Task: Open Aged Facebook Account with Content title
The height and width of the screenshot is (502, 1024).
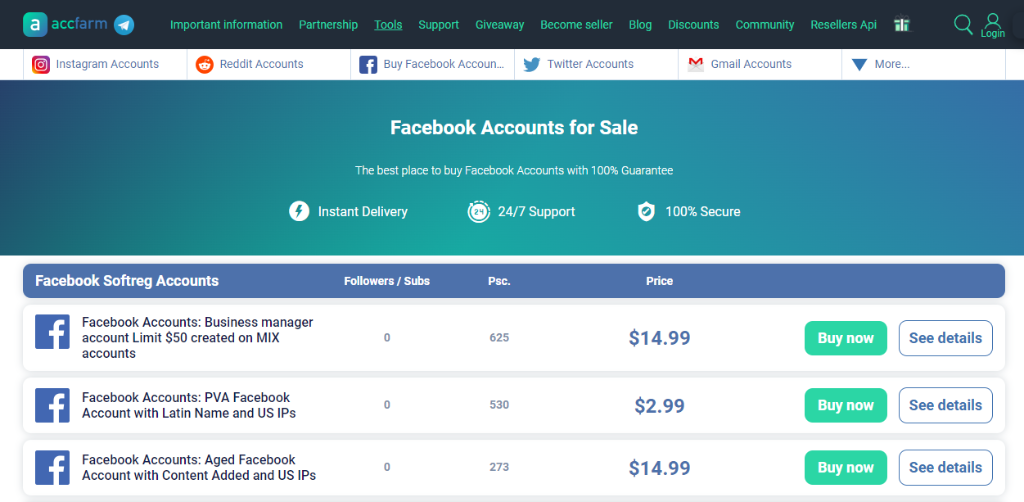Action: tap(199, 467)
